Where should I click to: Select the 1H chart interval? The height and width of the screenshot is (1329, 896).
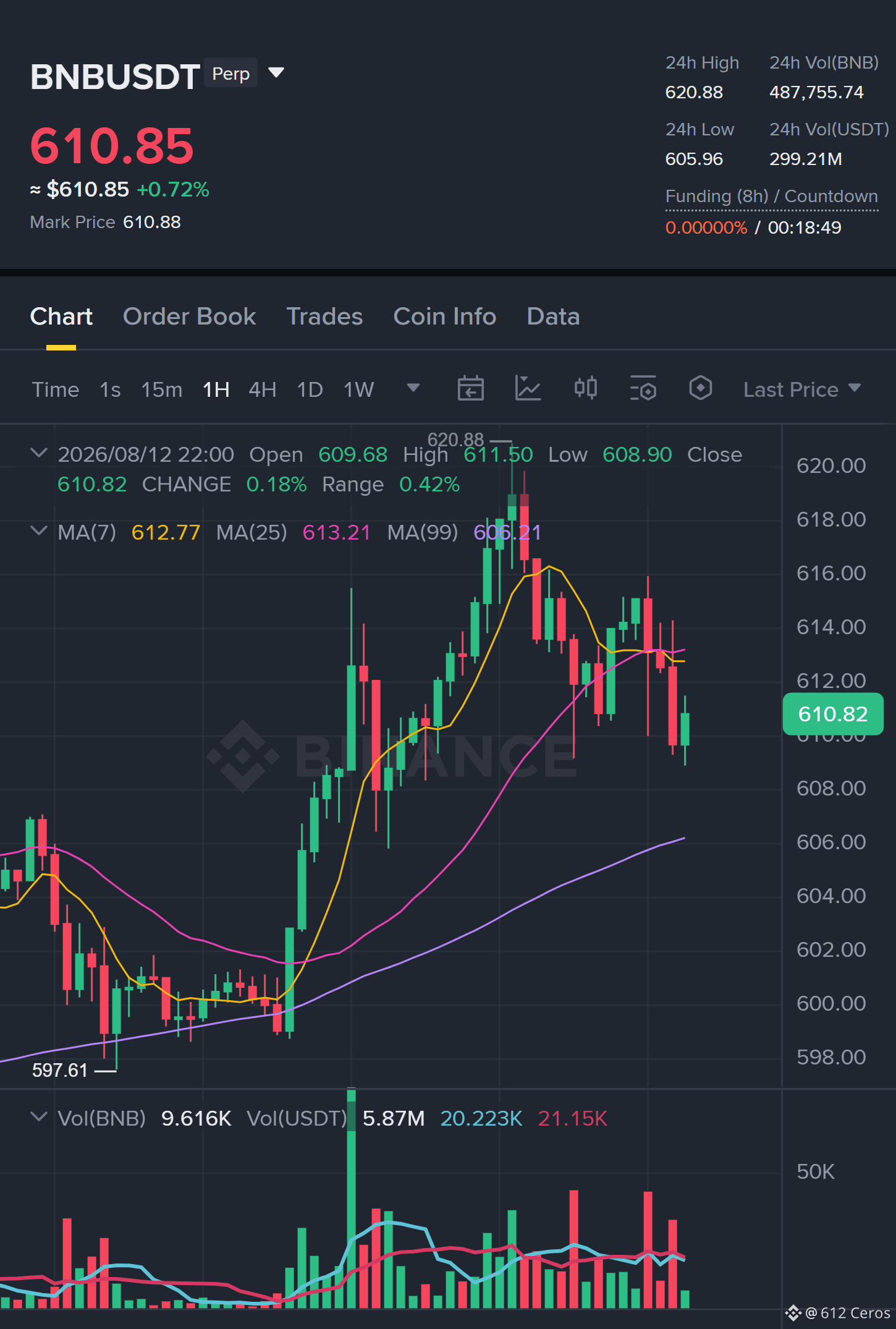[216, 389]
